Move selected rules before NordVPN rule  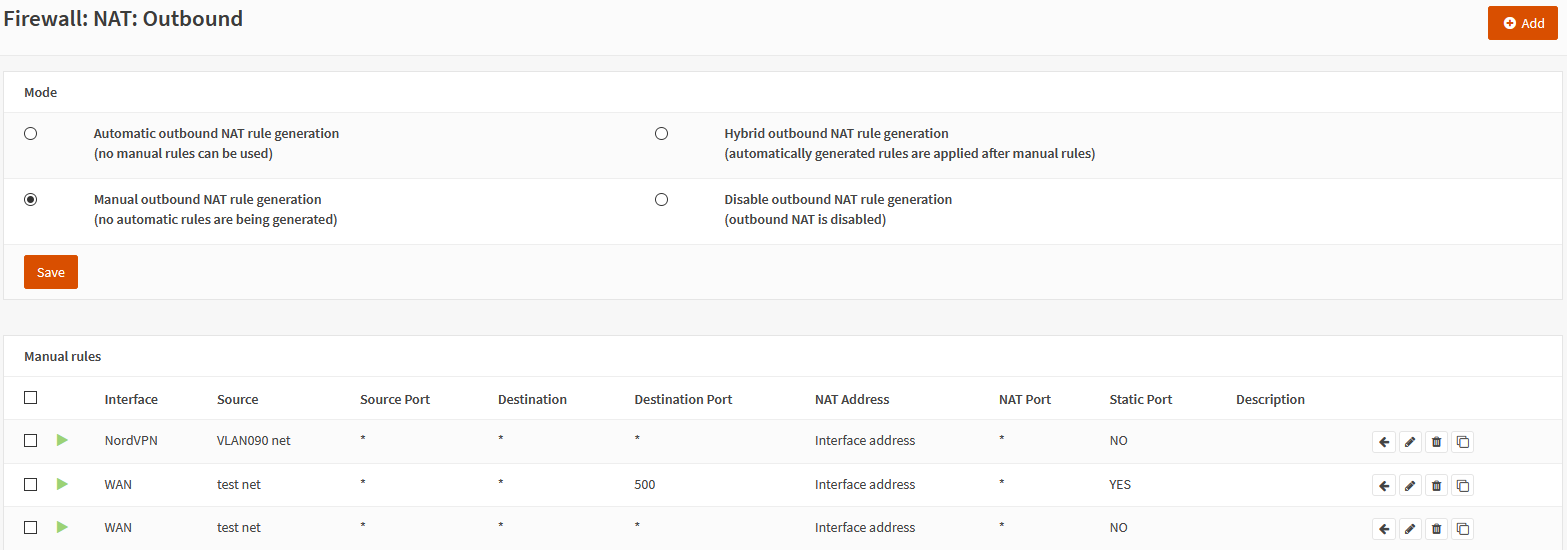[1384, 441]
